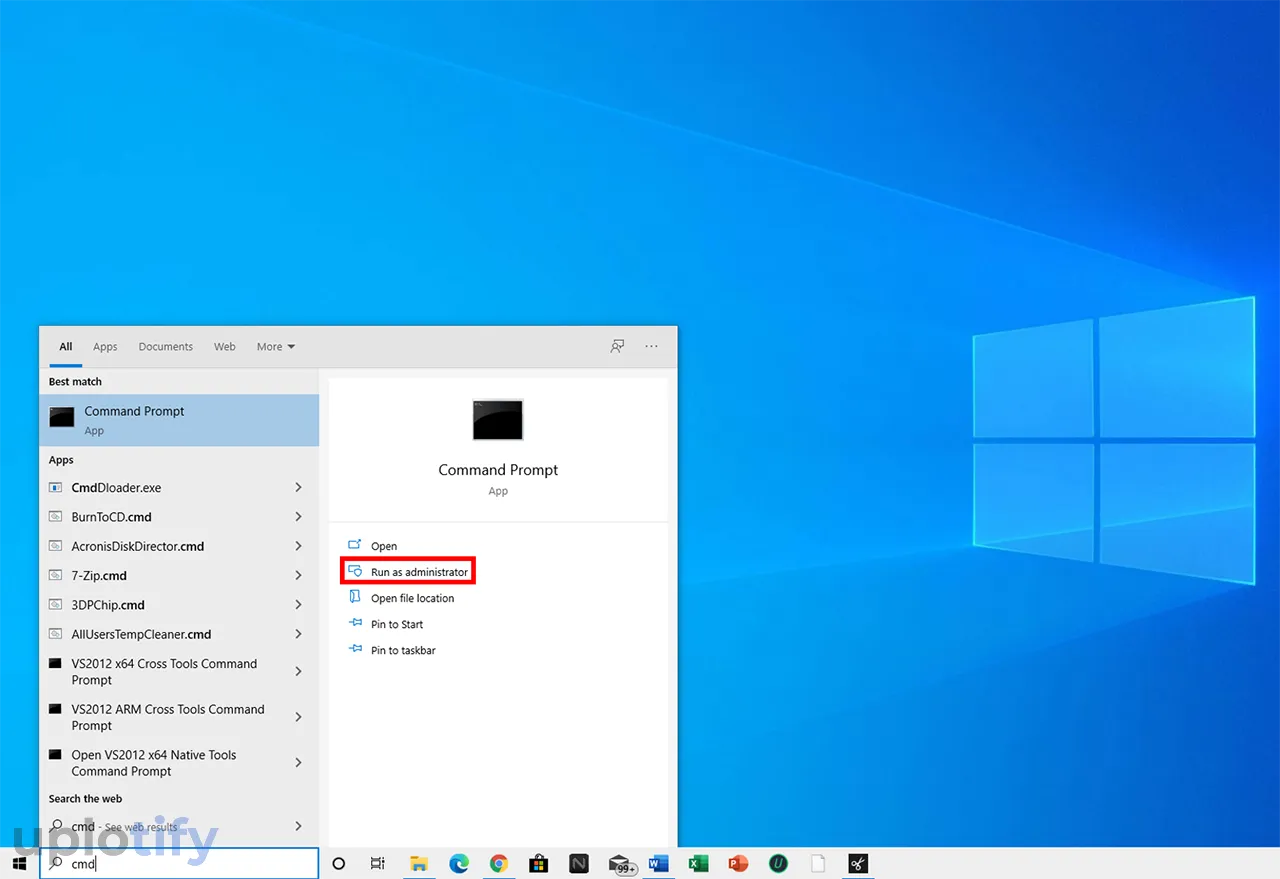Expand the arrow next to 3DPChip.cmd
The image size is (1280, 879).
[x=298, y=604]
